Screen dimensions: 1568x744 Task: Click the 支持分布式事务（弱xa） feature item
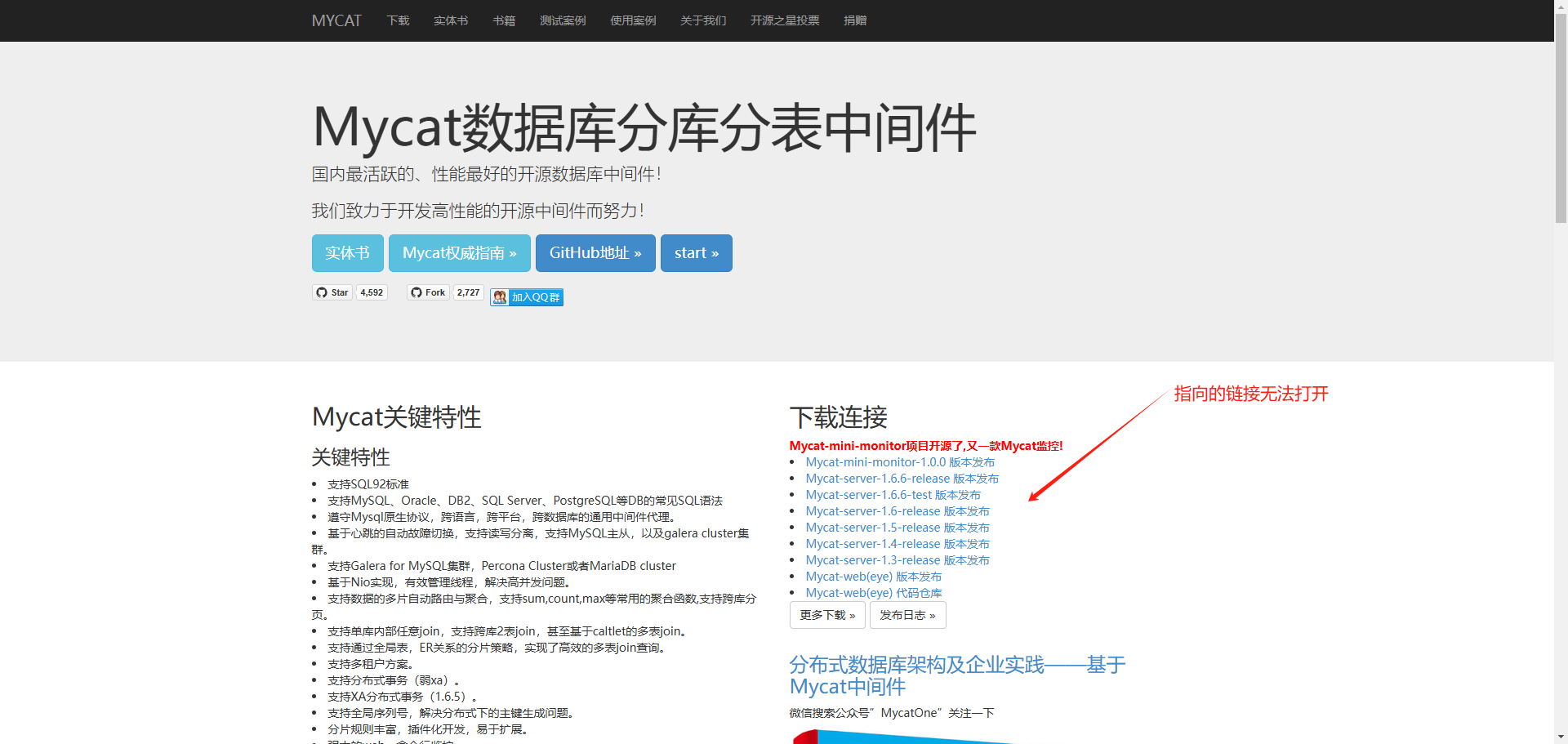point(394,680)
